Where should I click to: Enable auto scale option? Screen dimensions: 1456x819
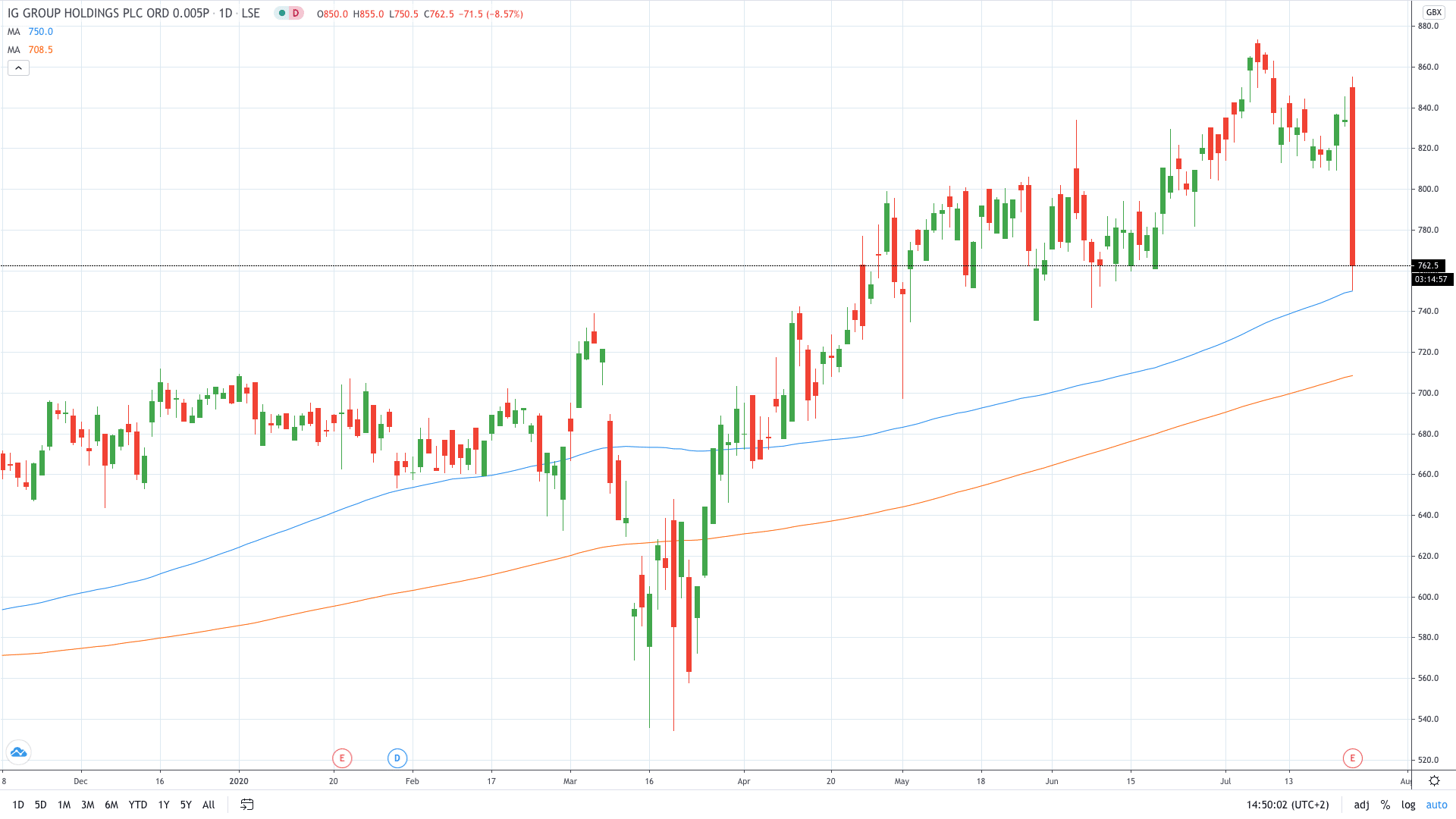tap(1436, 805)
